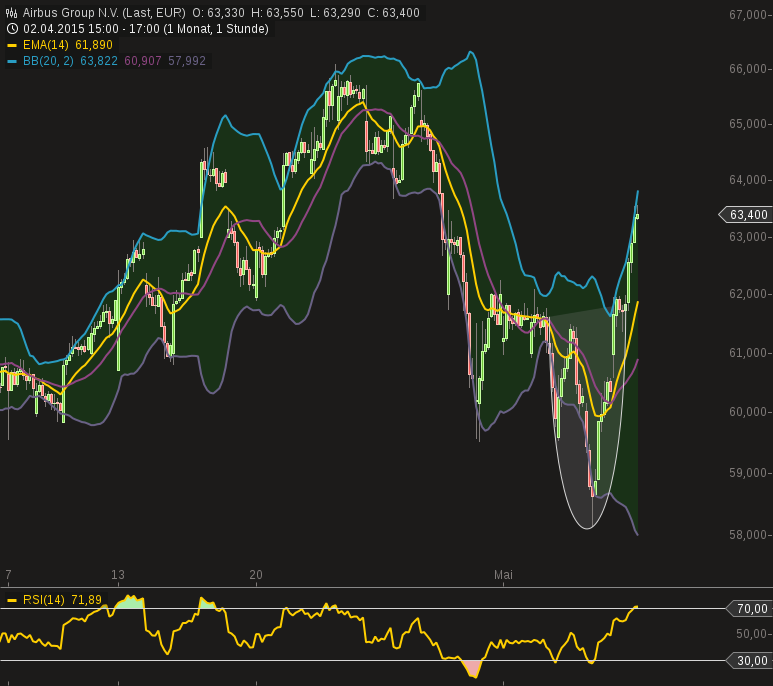
Task: Click the yellow EMA(14) legend marker
Action: pos(12,45)
